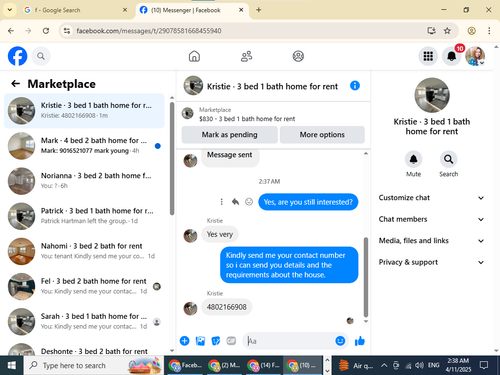Click chat messages scrollbar thumb

coord(366,277)
